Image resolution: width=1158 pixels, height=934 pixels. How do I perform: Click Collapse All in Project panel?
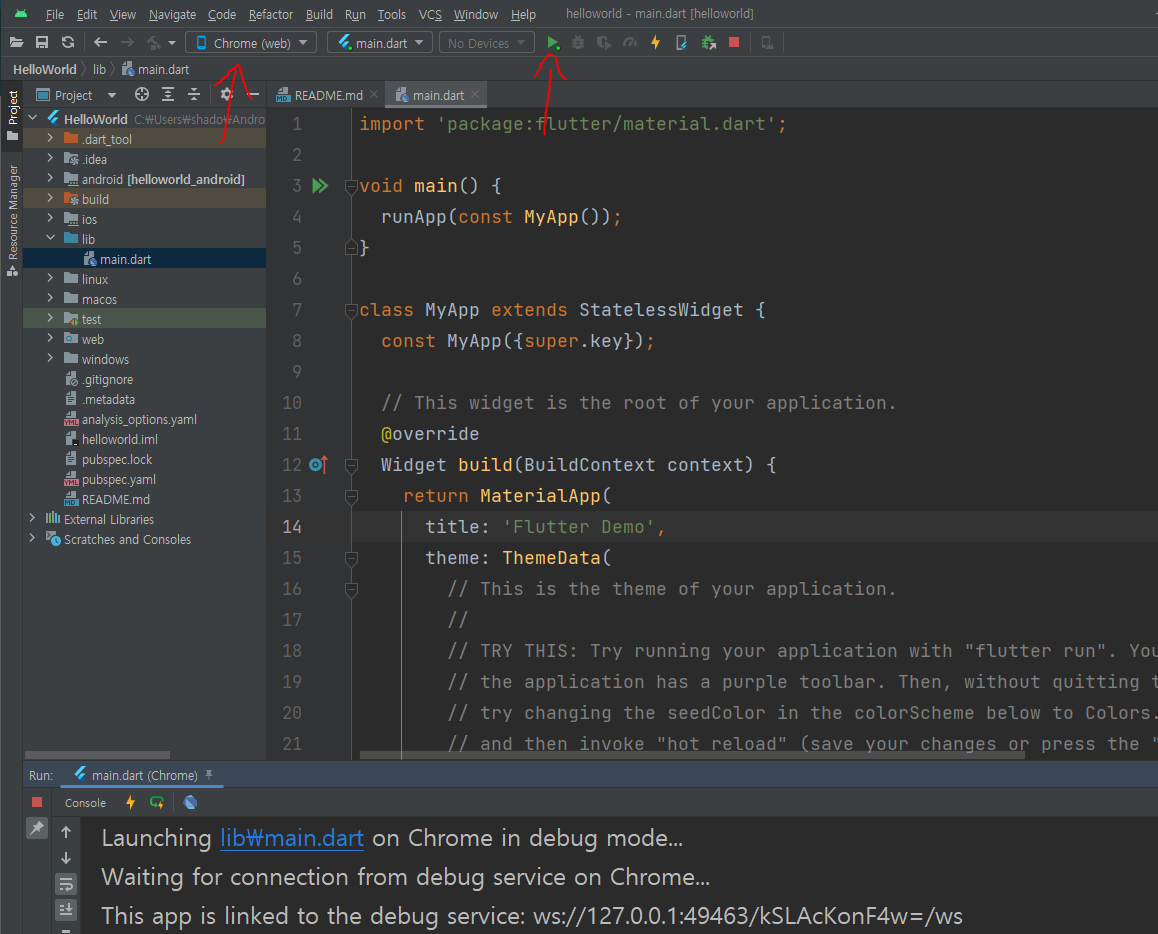coord(193,94)
